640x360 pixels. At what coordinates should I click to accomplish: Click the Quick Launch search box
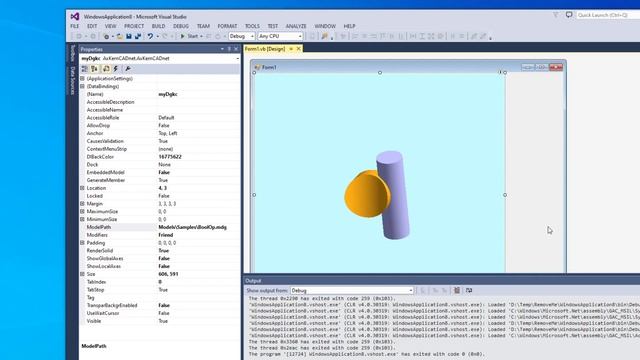tap(608, 15)
